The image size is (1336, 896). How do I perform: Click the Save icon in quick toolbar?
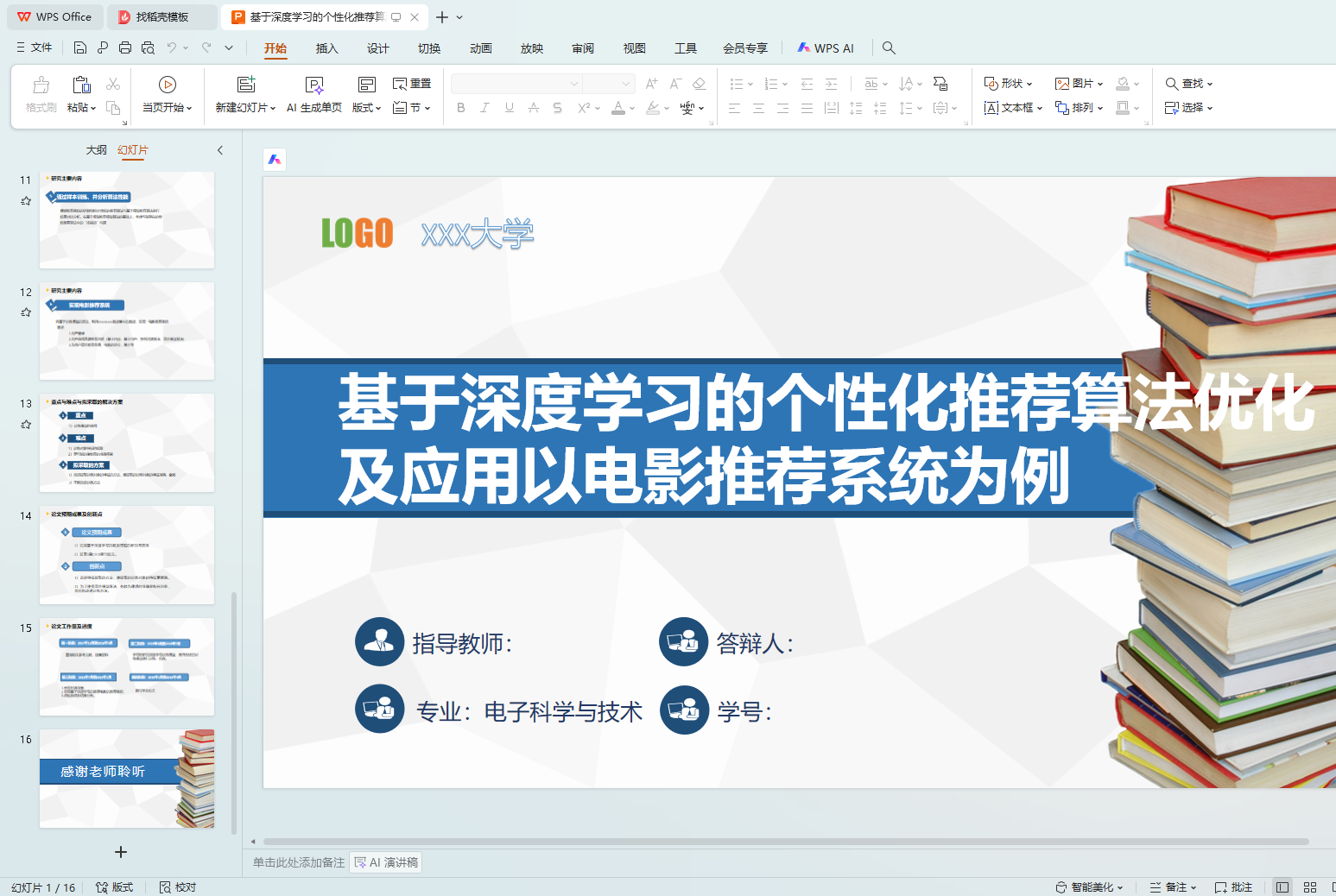pyautogui.click(x=80, y=48)
